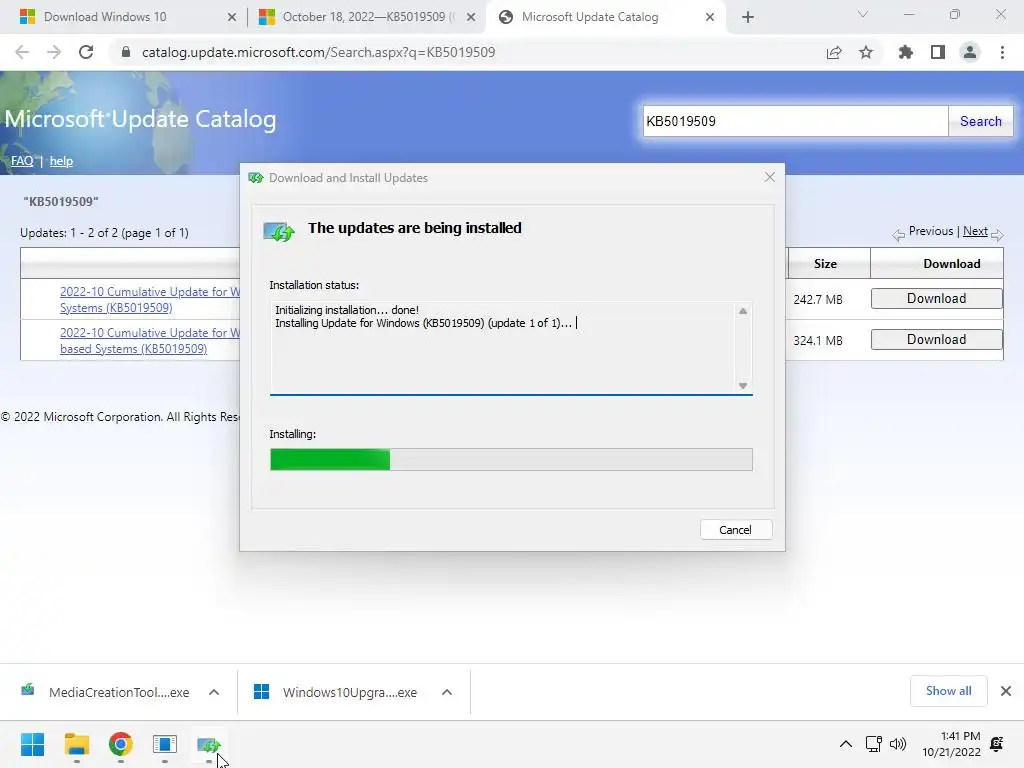Viewport: 1024px width, 768px height.
Task: Open second cumulative update link for based Systems
Action: click(x=150, y=341)
